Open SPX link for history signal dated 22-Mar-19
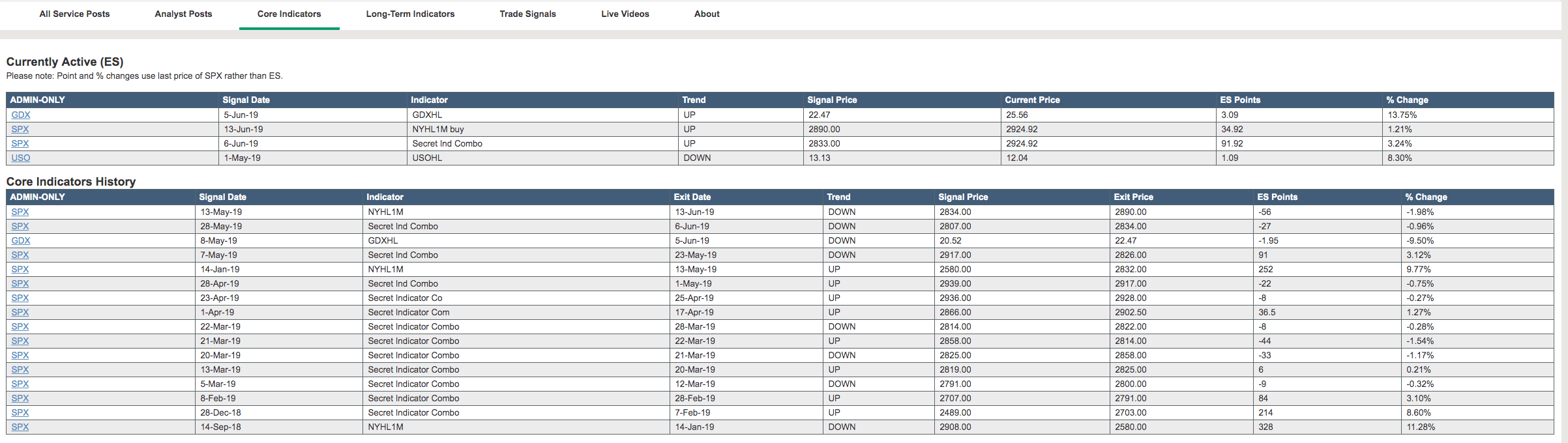Viewport: 1568px width, 443px height. click(20, 326)
